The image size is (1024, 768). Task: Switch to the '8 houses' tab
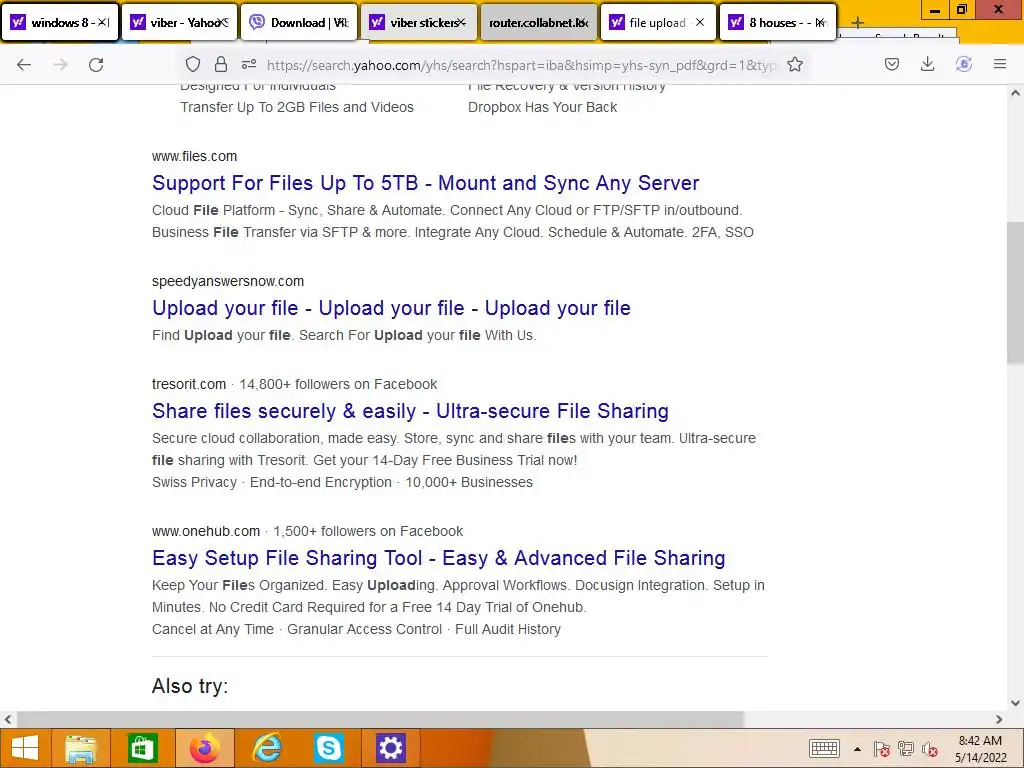[776, 22]
